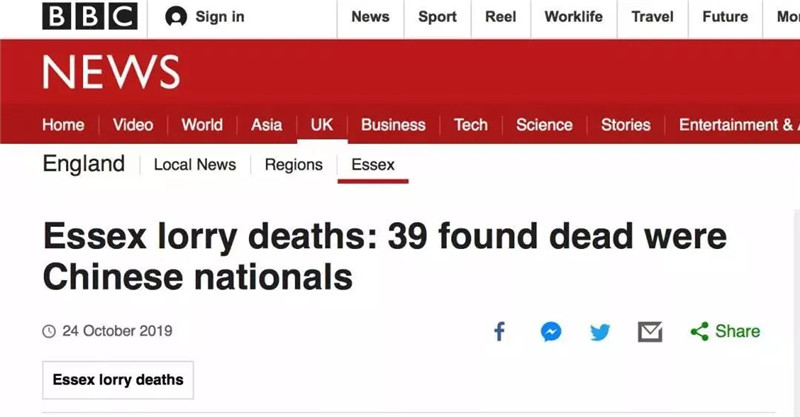
Task: Open the Travel section in top bar
Action: pyautogui.click(x=652, y=17)
